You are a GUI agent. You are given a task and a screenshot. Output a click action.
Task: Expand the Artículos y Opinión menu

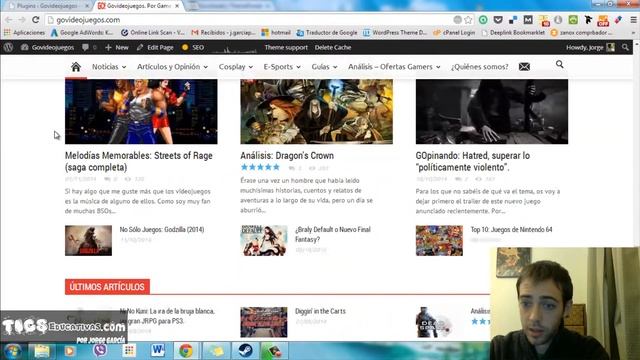click(172, 67)
